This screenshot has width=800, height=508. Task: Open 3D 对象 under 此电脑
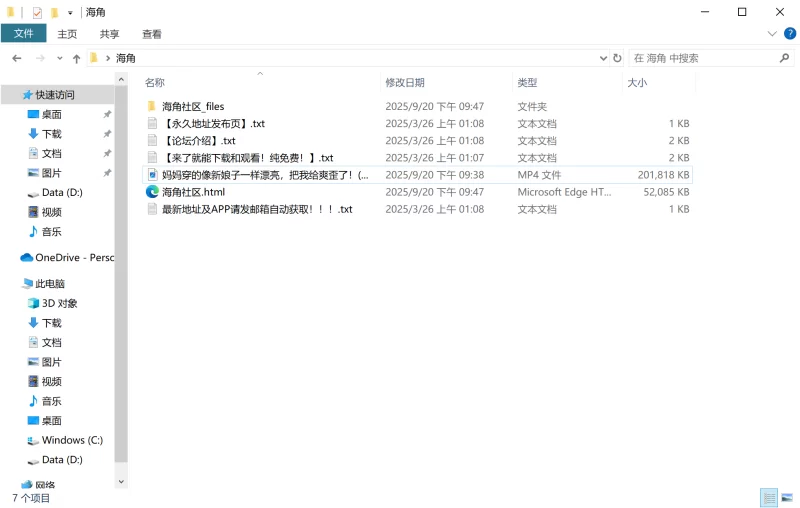(59, 303)
